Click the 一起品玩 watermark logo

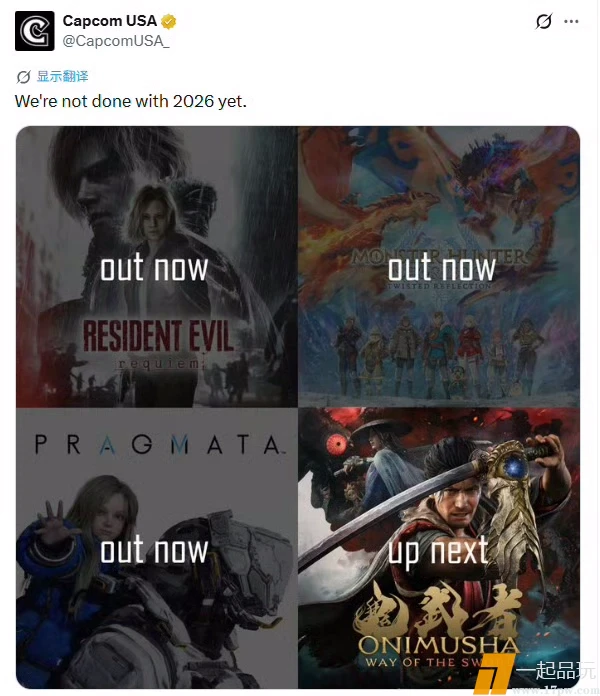537,672
